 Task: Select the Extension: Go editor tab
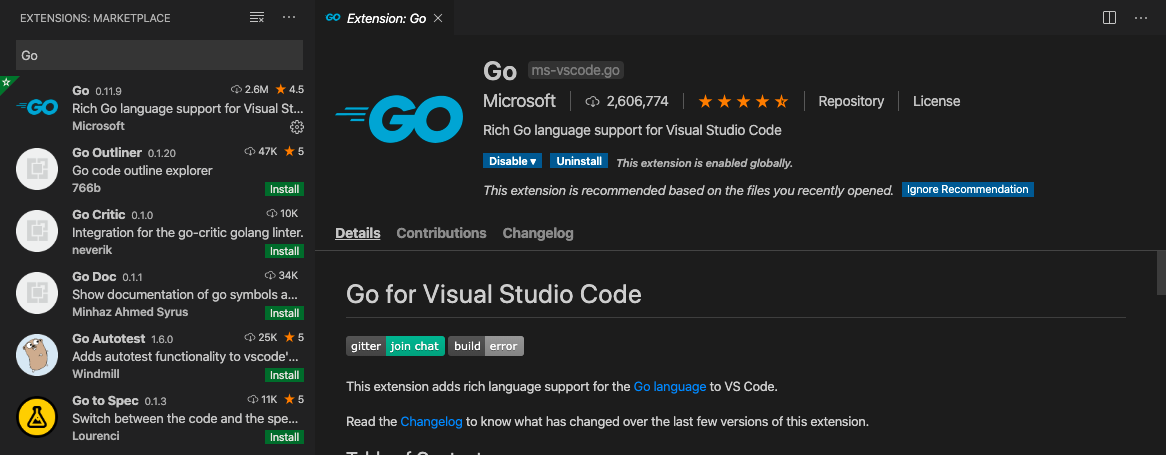[384, 18]
